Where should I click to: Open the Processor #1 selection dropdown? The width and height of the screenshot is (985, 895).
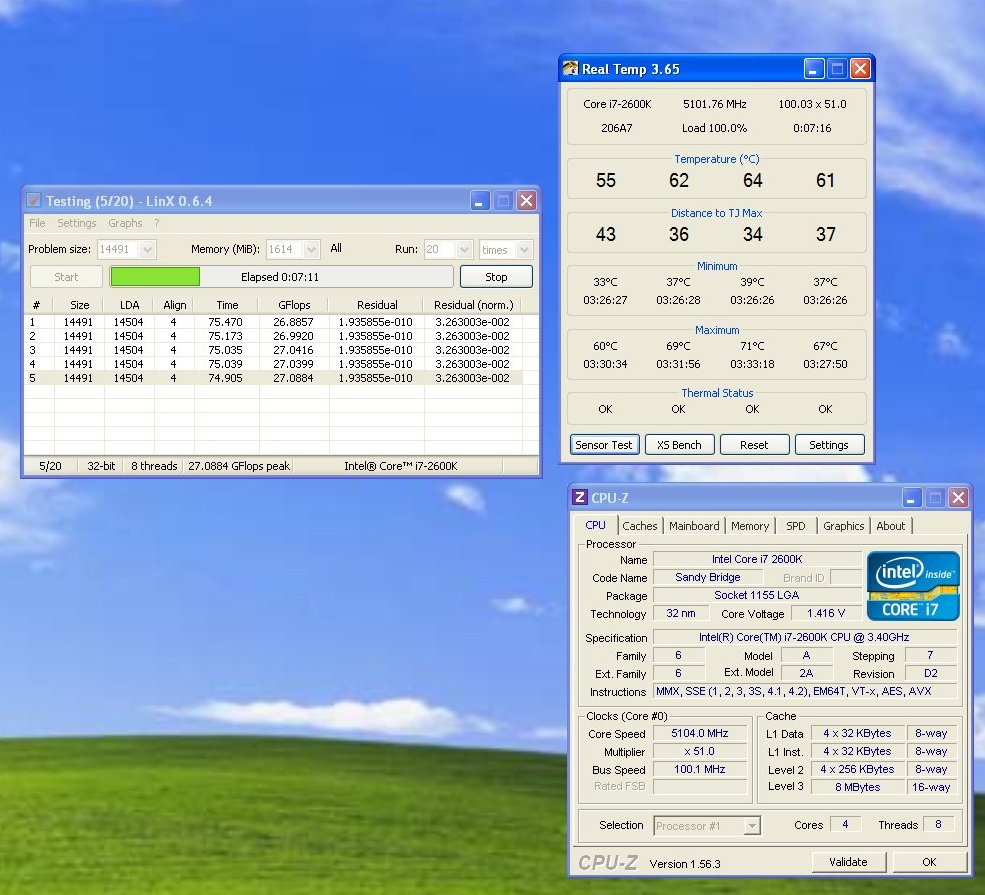(x=751, y=825)
